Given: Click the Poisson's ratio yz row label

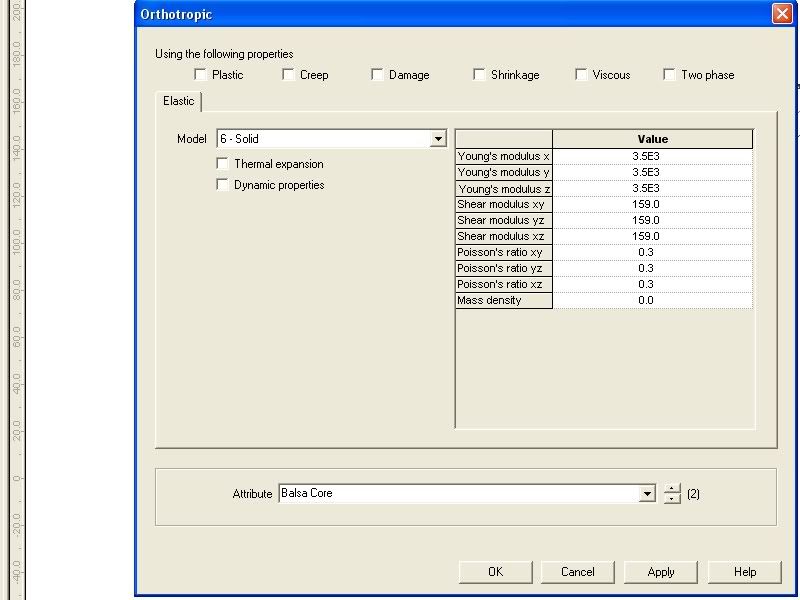Looking at the screenshot, I should [x=504, y=268].
